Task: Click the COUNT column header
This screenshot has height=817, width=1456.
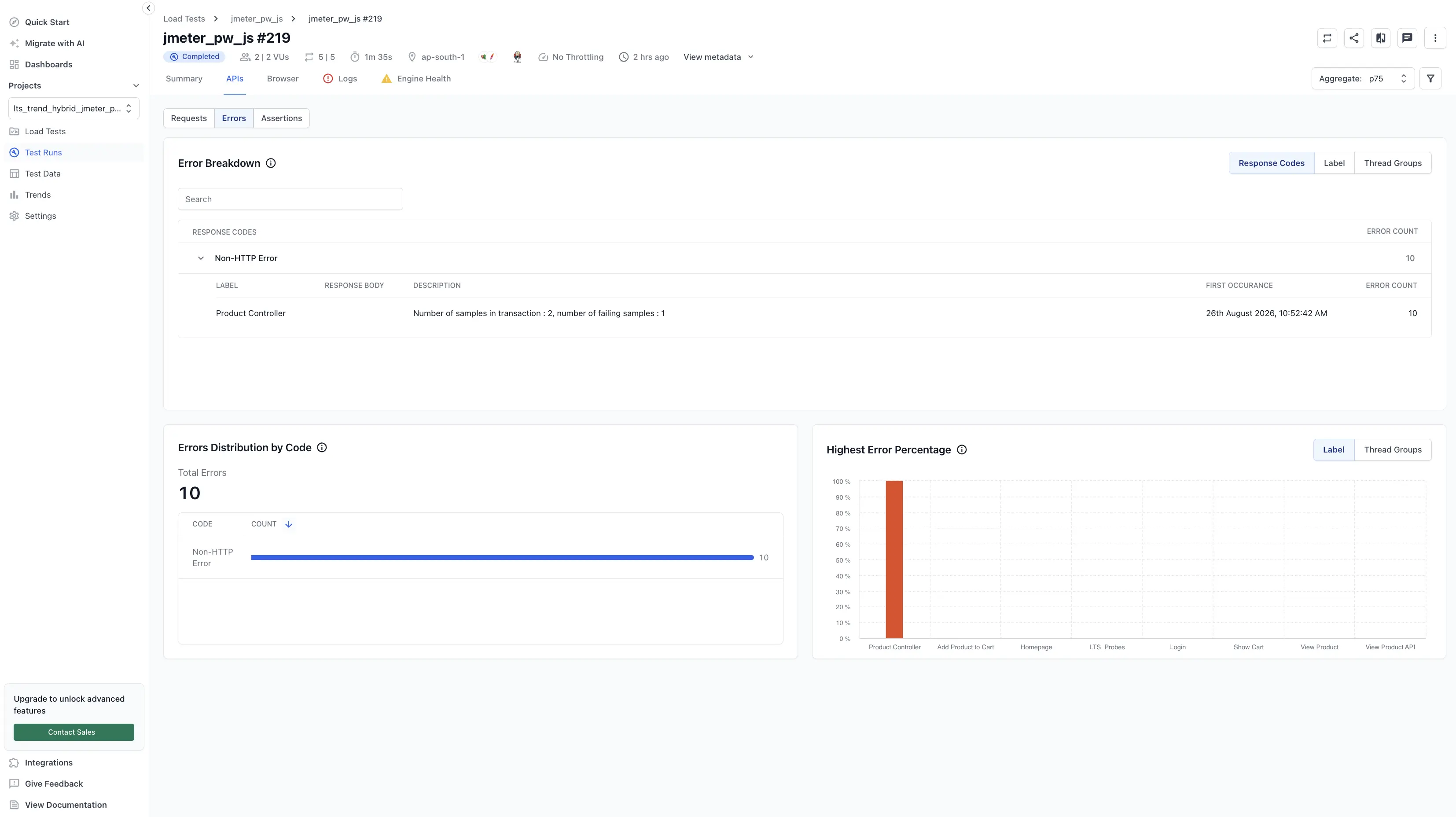Action: pyautogui.click(x=263, y=525)
